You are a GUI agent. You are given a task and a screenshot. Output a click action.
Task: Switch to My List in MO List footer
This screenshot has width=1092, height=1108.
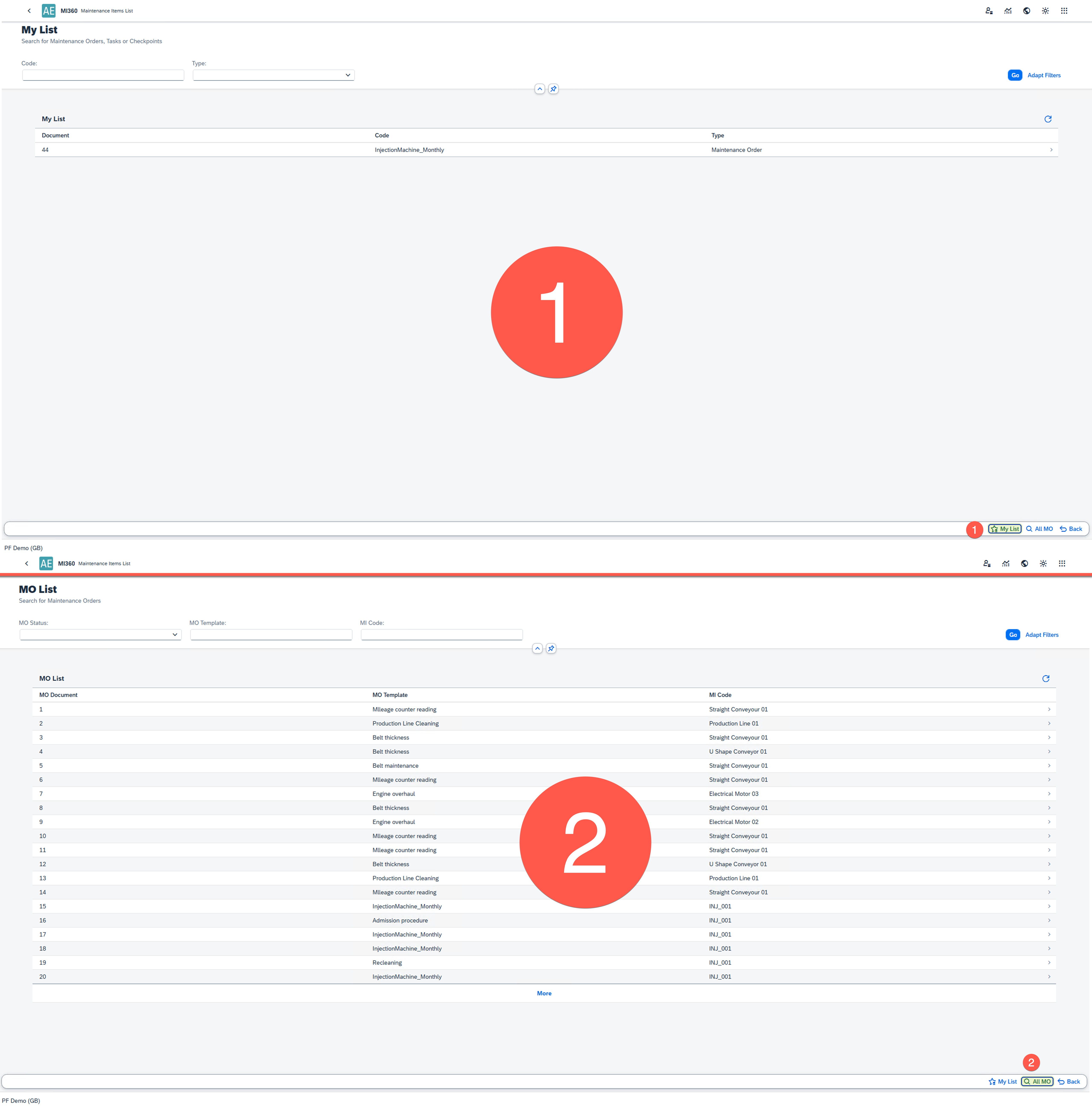[x=1002, y=1082]
